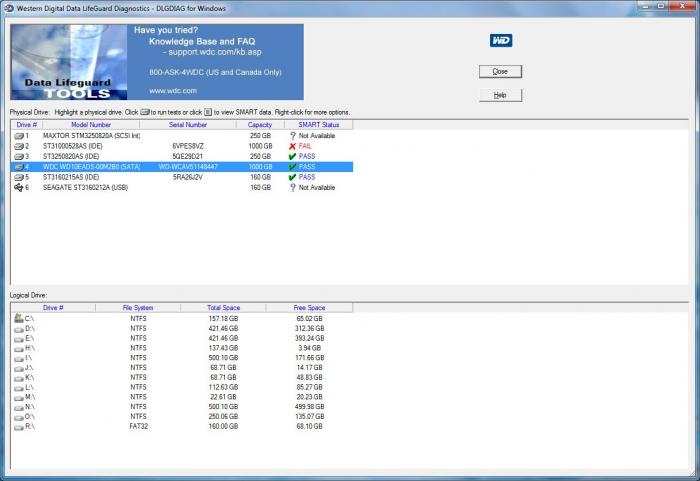Click the run tests icon in the instructions

(145, 112)
